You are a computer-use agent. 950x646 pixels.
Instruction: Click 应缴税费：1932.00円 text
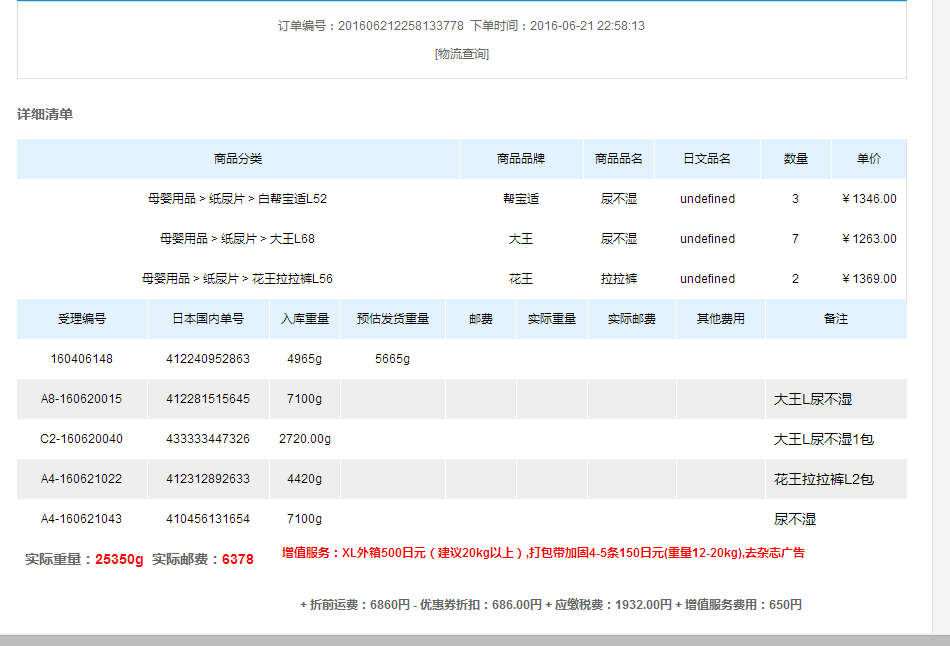[613, 605]
